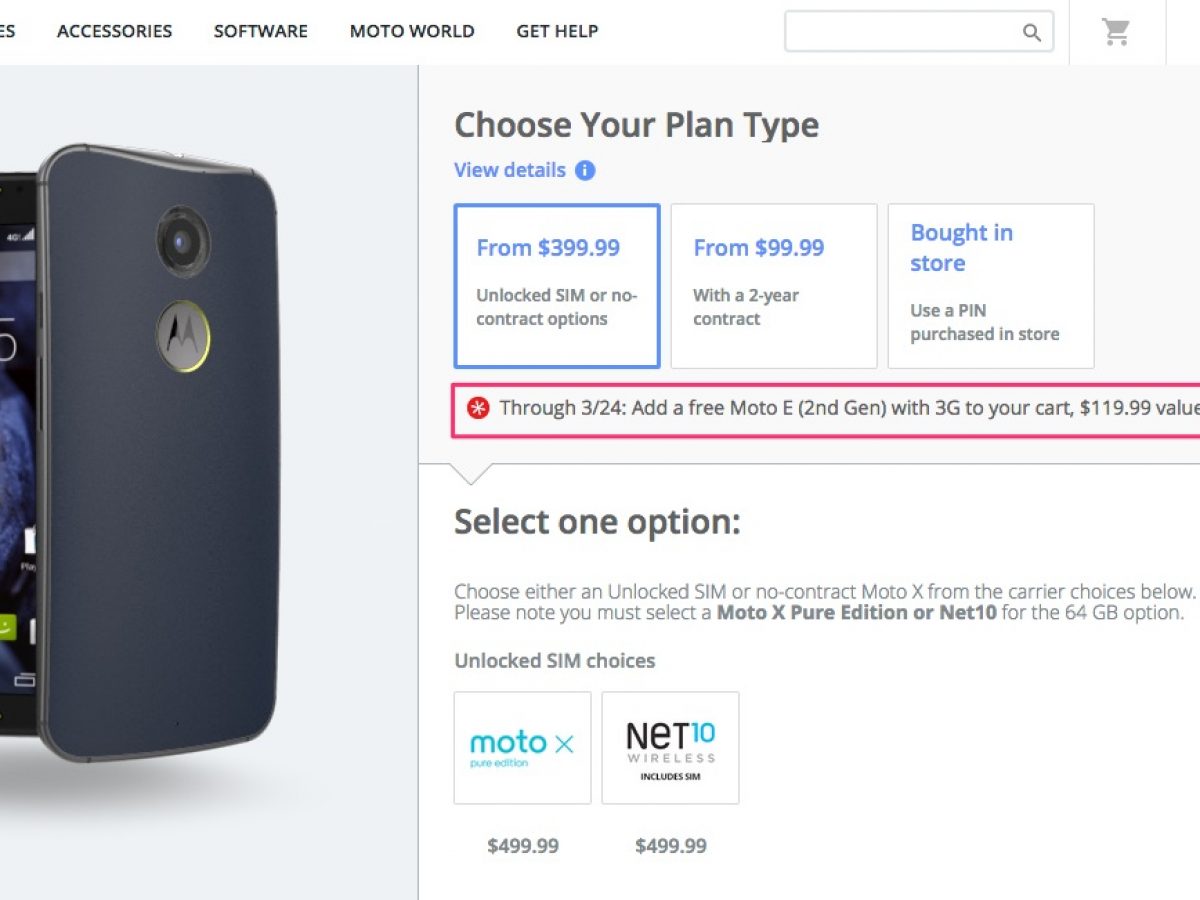Click the phone's rear camera lens
The image size is (1200, 900).
183,236
